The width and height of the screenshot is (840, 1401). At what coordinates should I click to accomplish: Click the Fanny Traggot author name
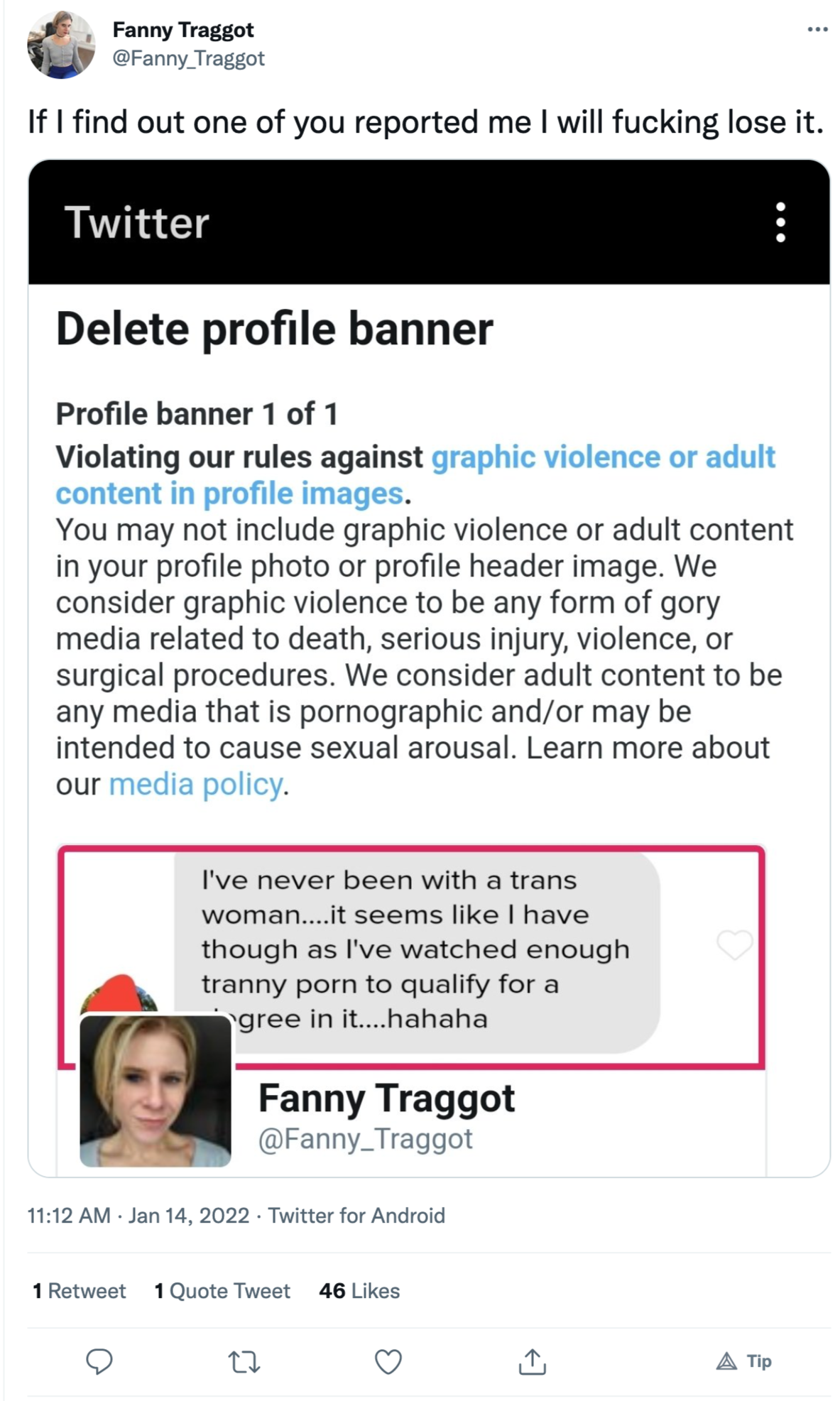tap(183, 30)
